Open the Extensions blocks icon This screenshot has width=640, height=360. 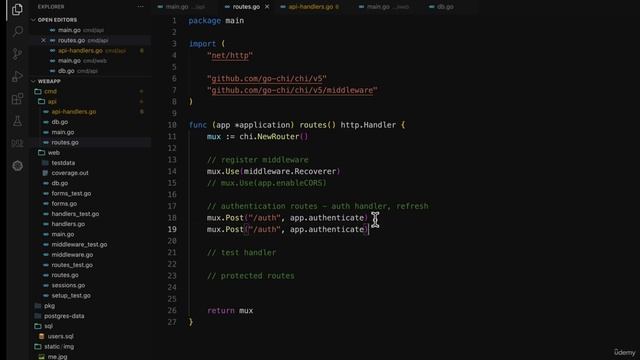[x=17, y=98]
